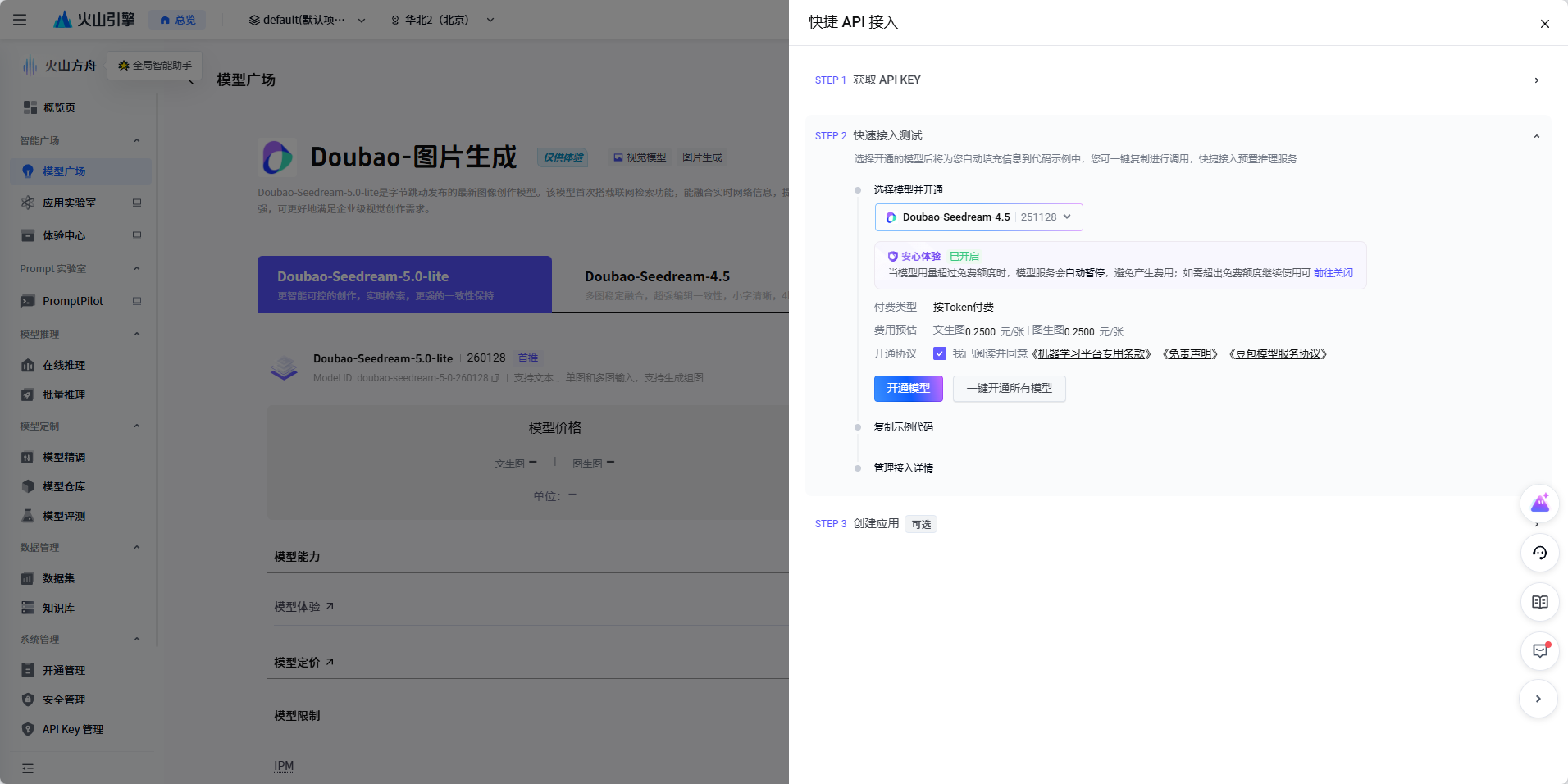Open the Doubao-Seedream-4.5 model selector
1568x784 pixels.
[x=978, y=217]
